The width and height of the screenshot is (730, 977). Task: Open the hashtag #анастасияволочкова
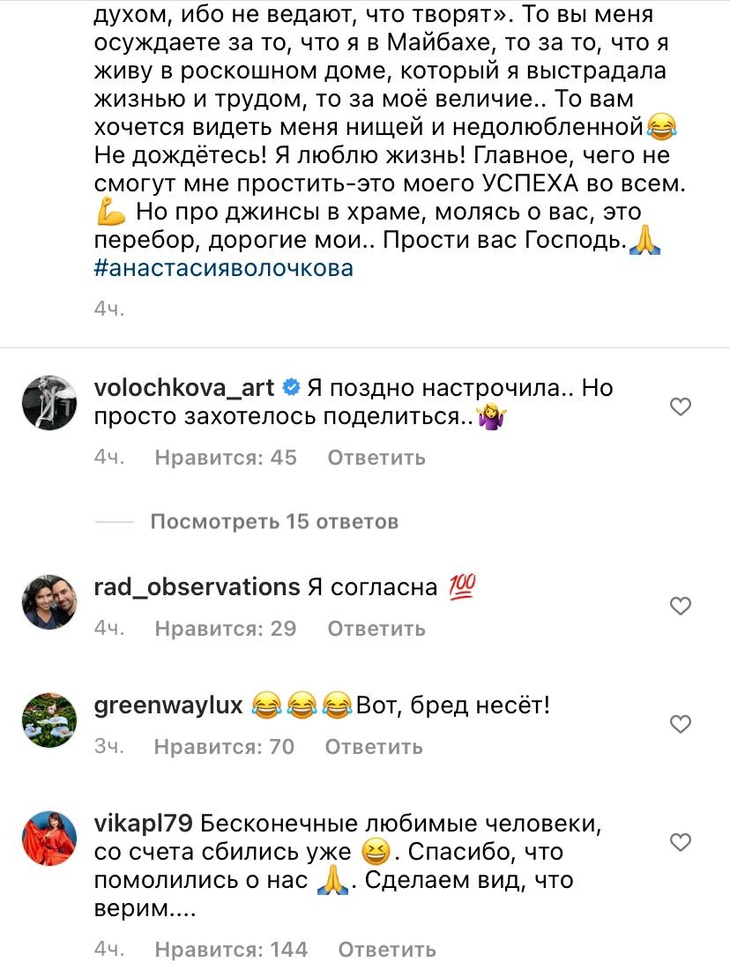click(222, 267)
